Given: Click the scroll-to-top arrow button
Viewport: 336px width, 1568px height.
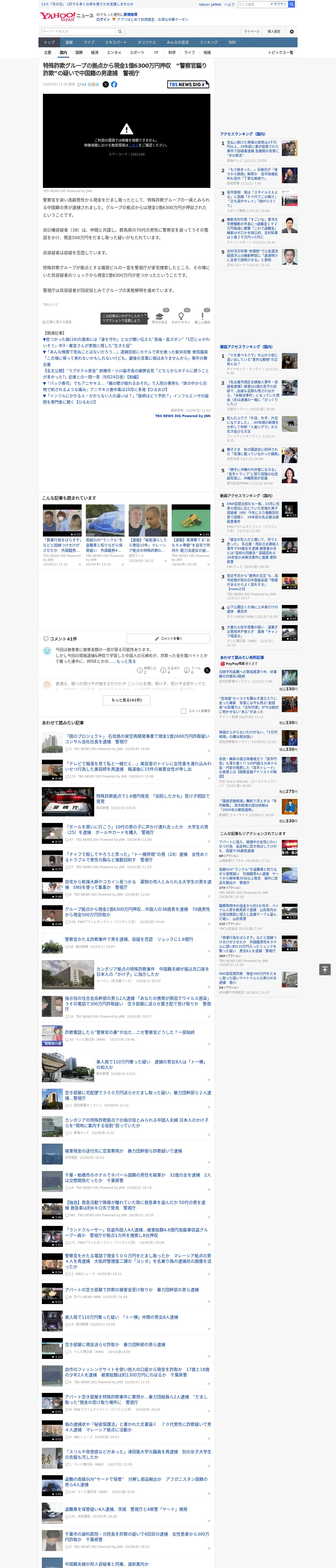Looking at the screenshot, I should 325,969.
